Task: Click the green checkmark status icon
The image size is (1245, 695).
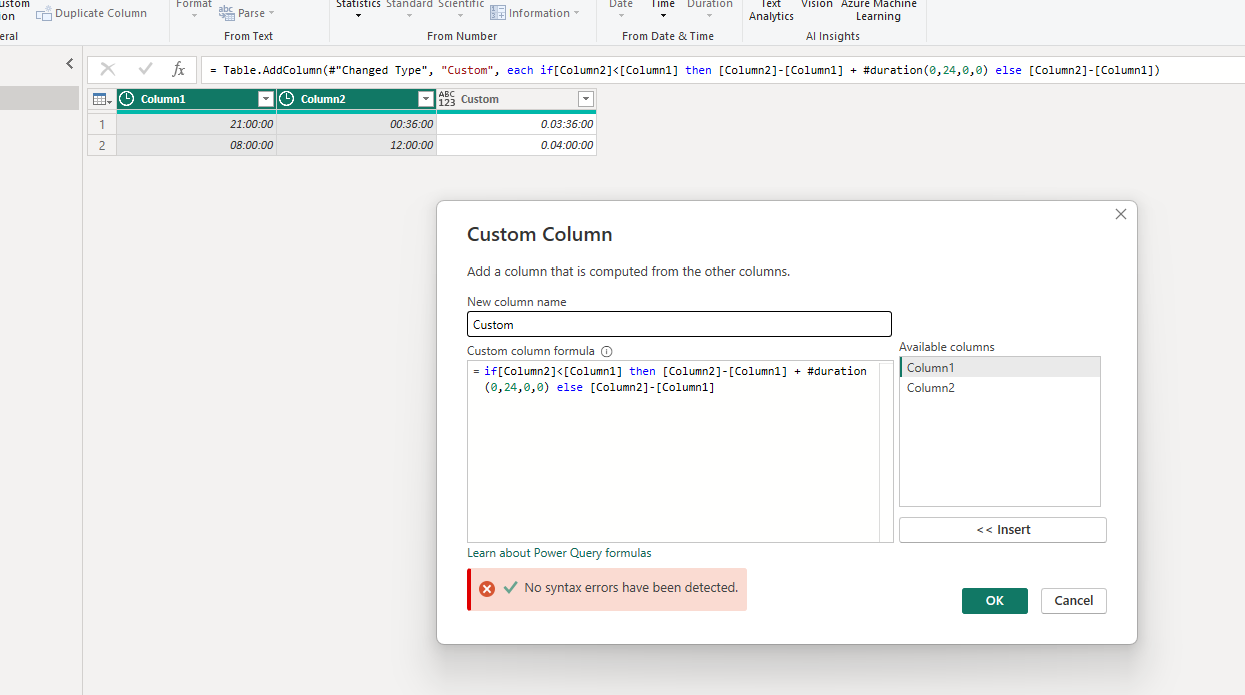Action: tap(511, 588)
